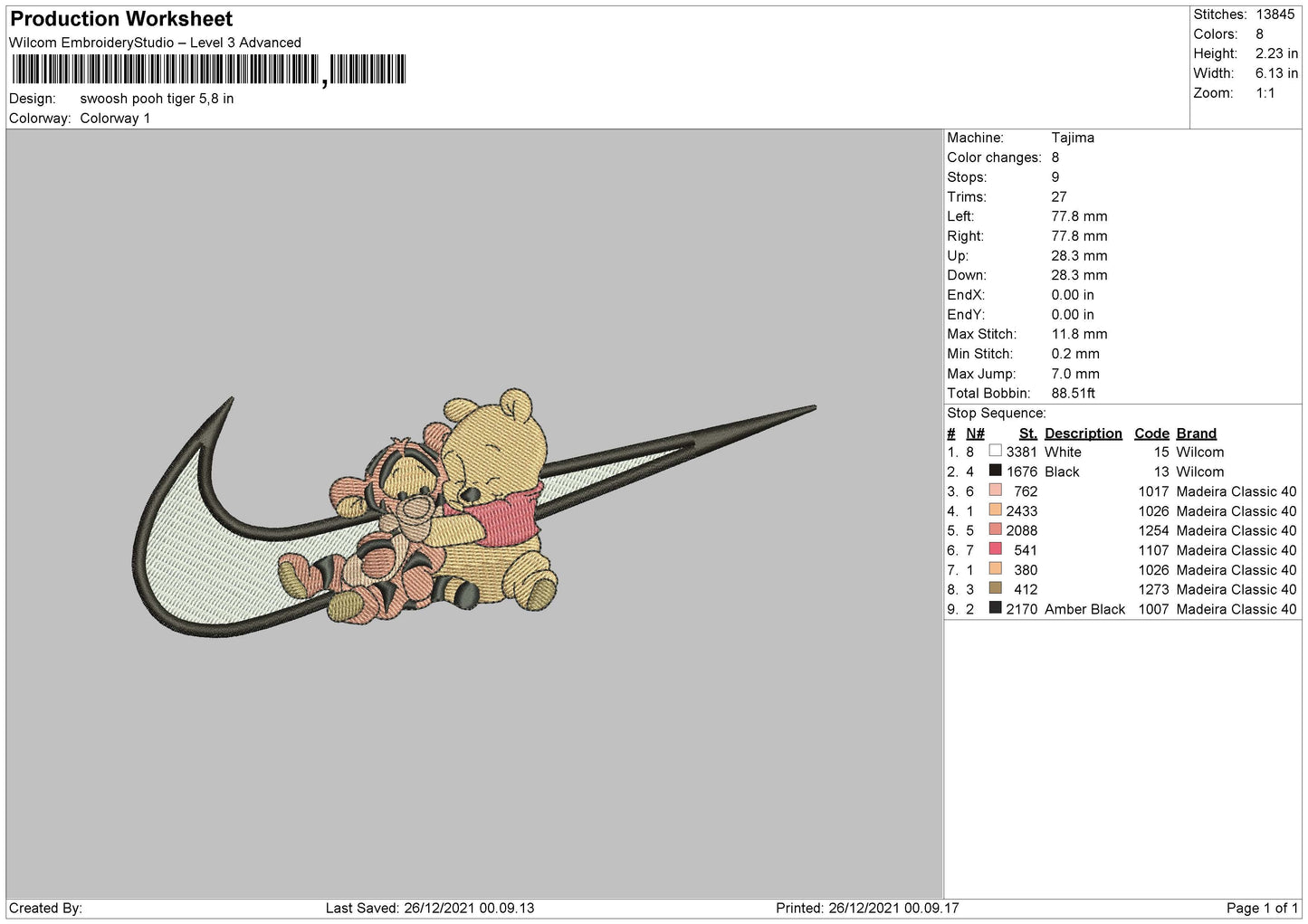Screen dimensions: 1308x924
Task: Select stitch count 3381 in White row
Action: tap(1021, 452)
